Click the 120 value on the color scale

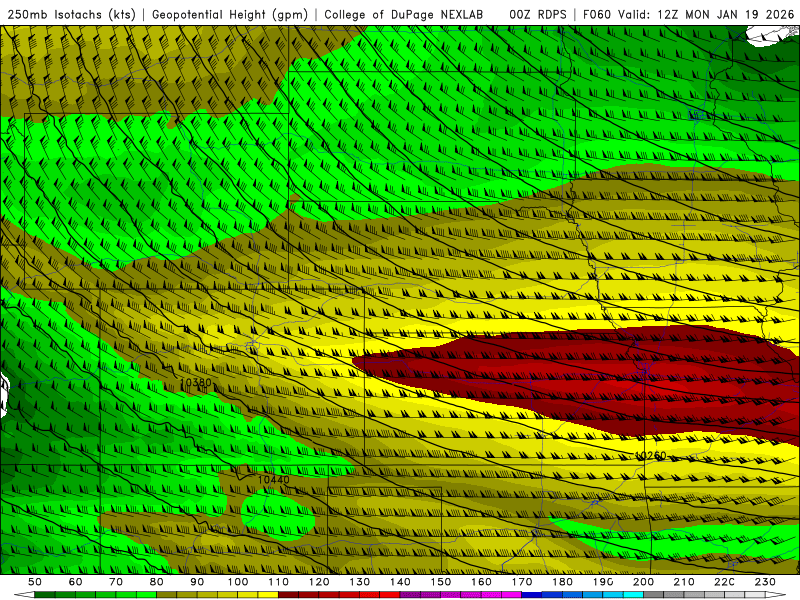[x=319, y=582]
